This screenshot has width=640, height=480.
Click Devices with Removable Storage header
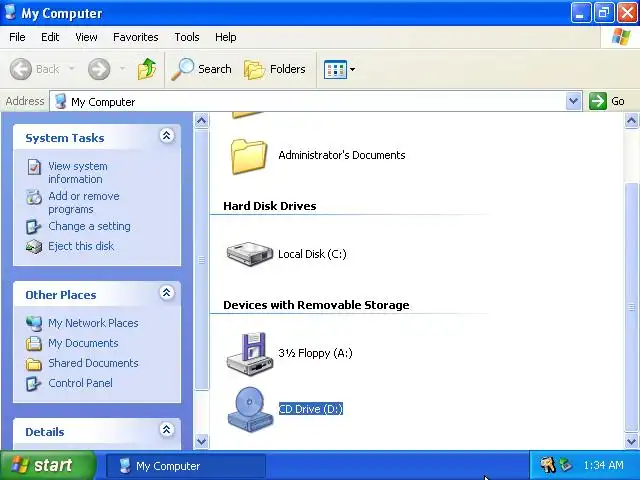point(316,305)
